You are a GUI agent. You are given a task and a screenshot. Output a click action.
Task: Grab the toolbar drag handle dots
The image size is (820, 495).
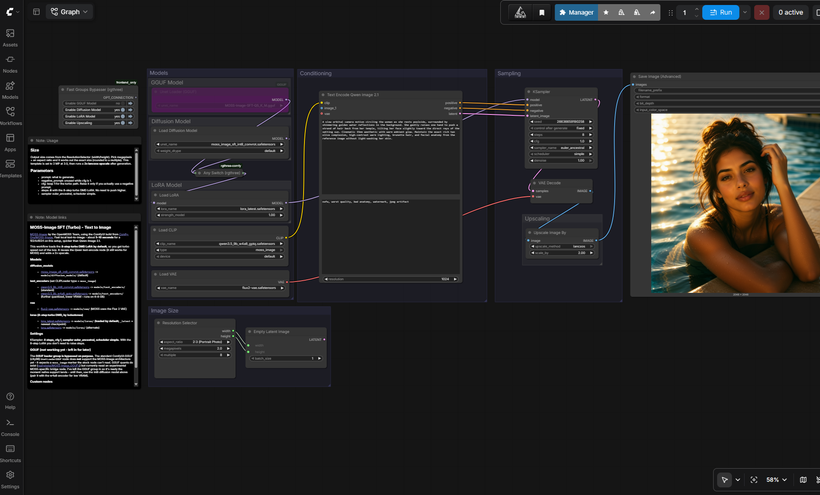[x=670, y=13]
